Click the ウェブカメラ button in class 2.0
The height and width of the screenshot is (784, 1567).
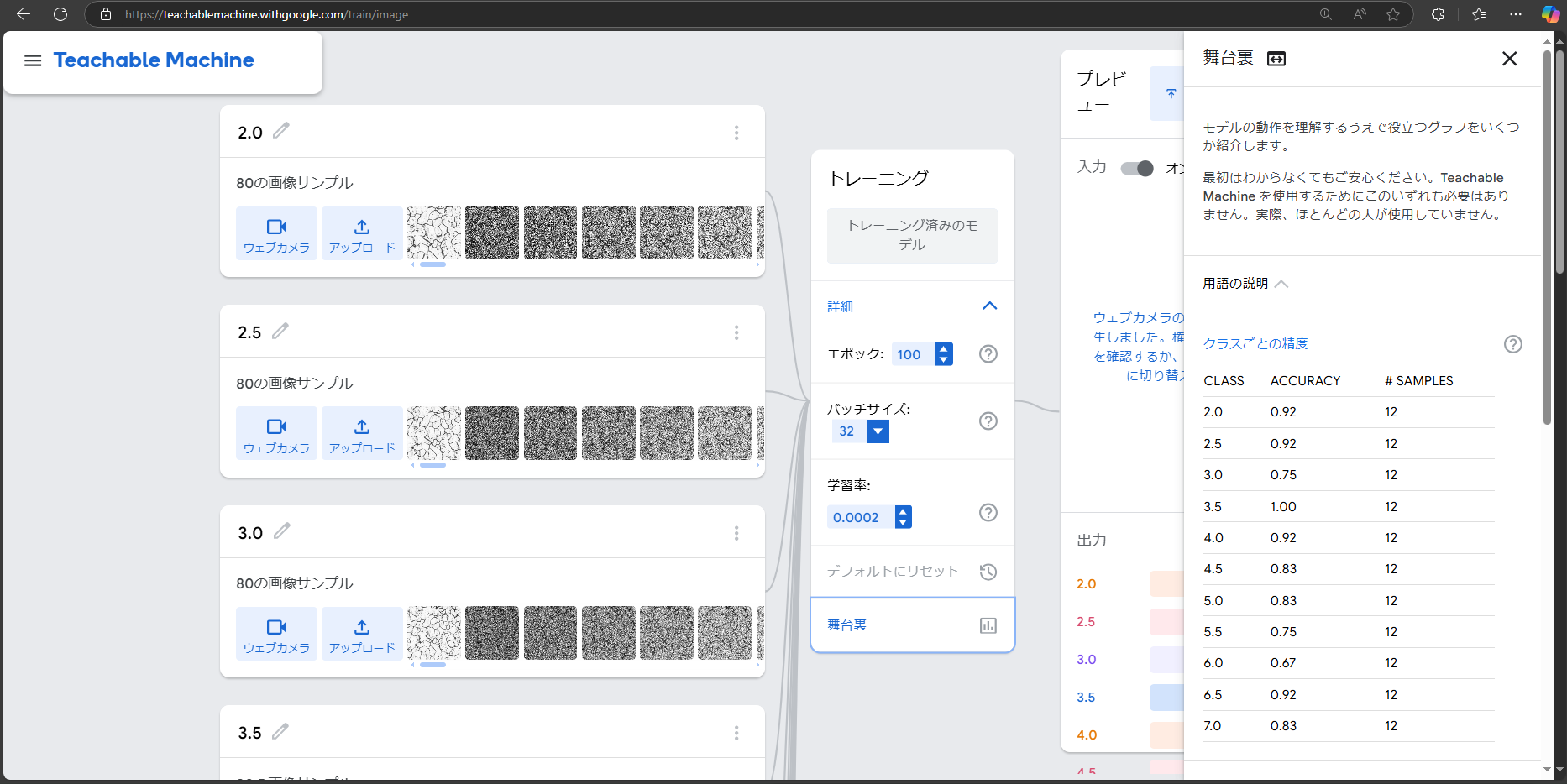click(x=276, y=233)
